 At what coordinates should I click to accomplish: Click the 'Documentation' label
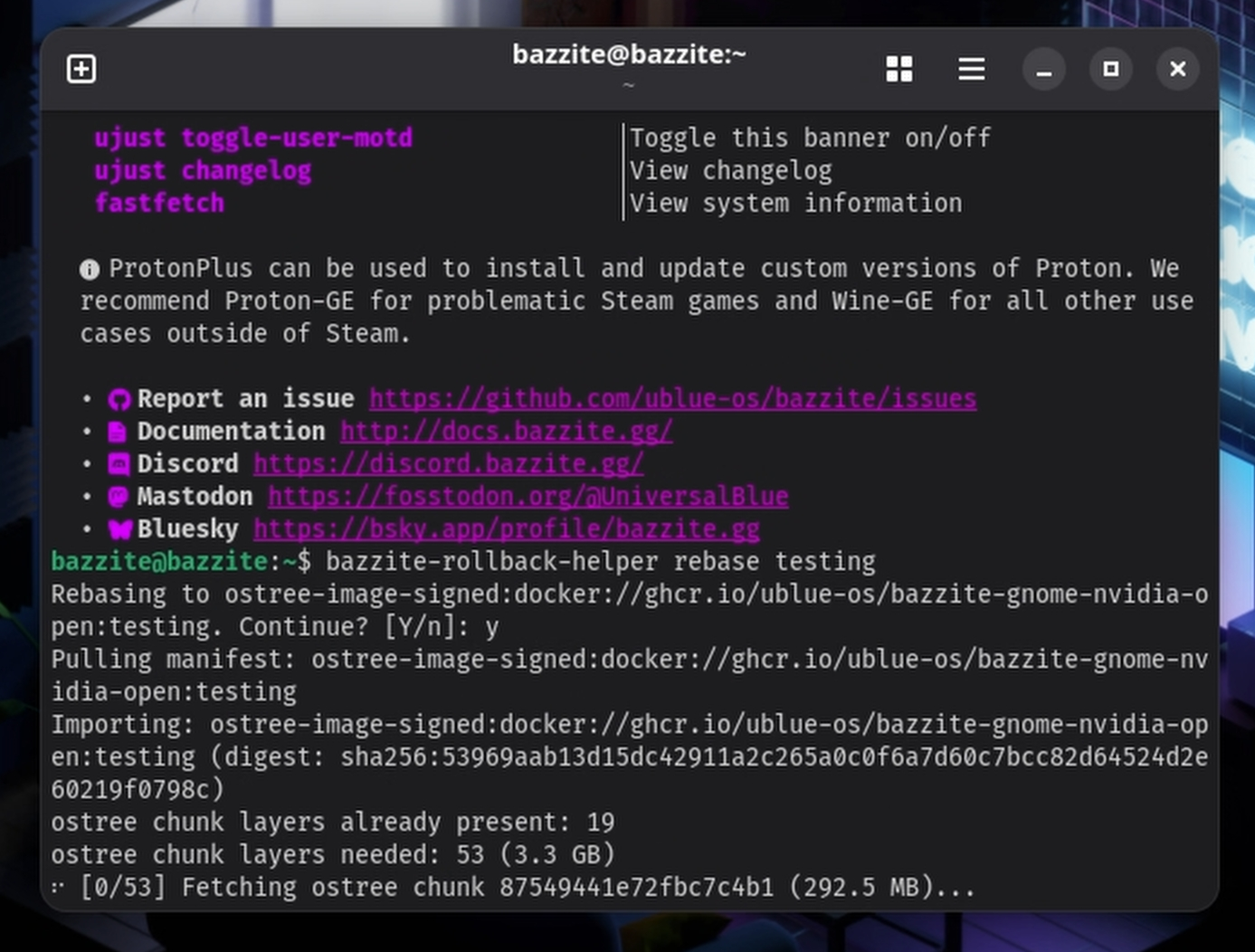coord(232,432)
